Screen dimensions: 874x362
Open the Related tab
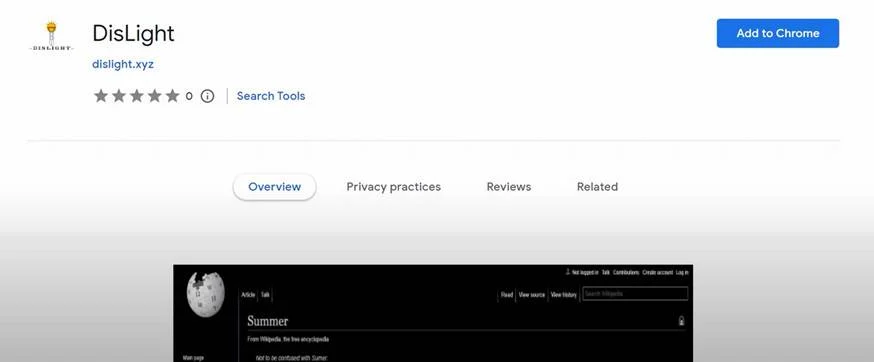(597, 187)
